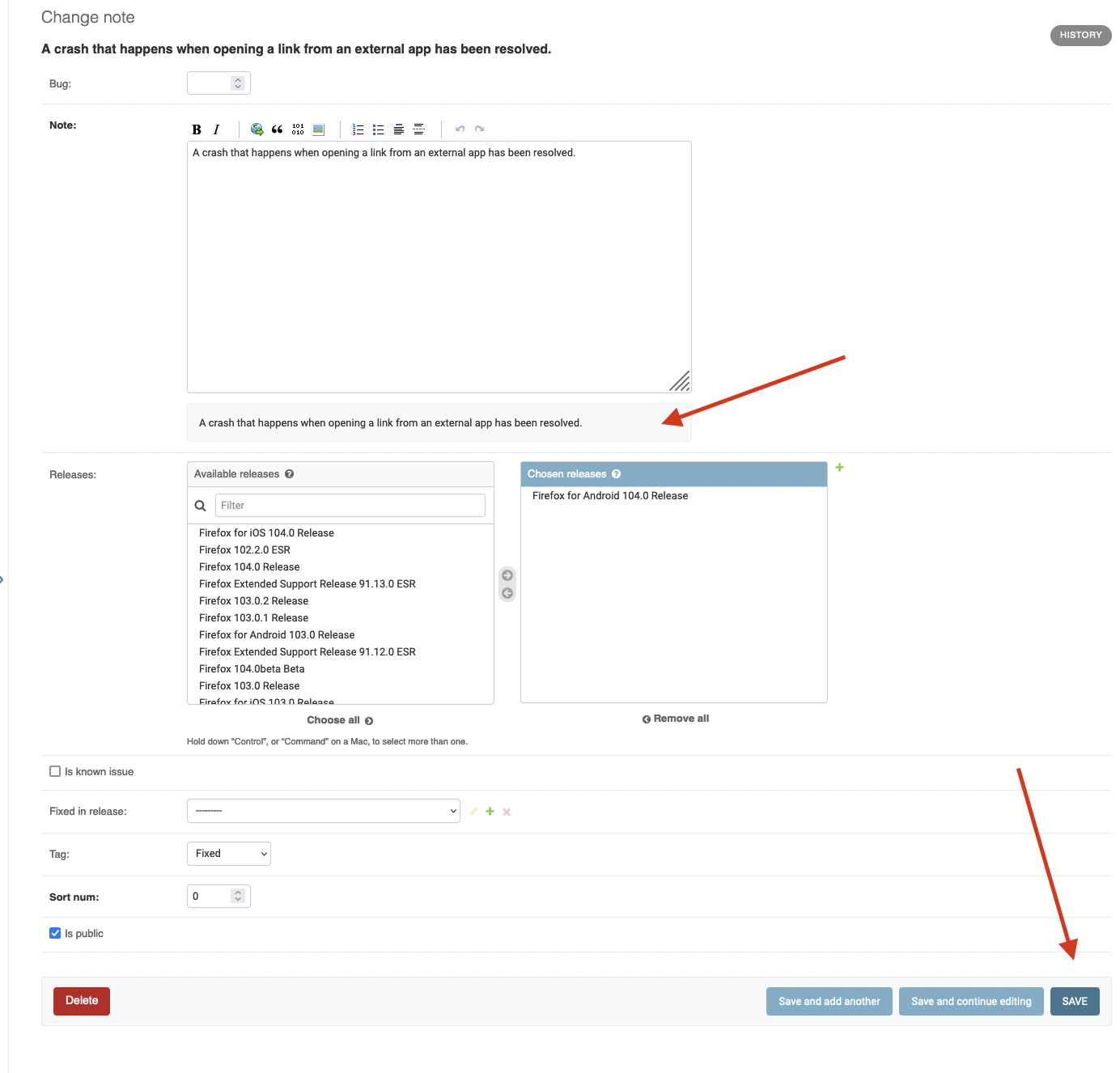Select Firefox 104.0beta Beta

(x=252, y=668)
